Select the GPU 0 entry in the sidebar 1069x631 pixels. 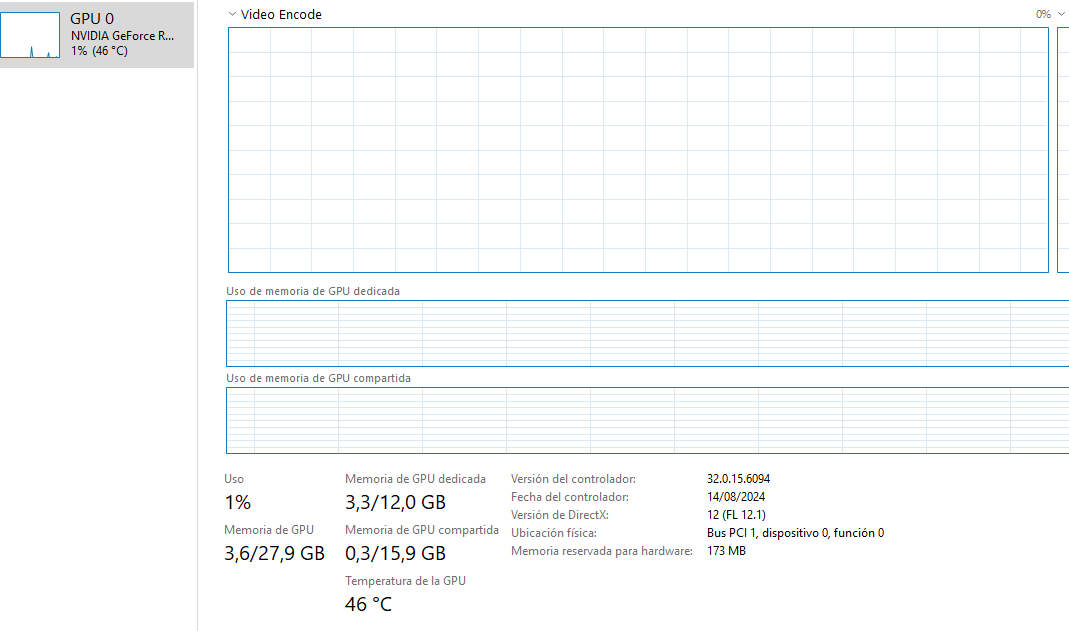122,34
